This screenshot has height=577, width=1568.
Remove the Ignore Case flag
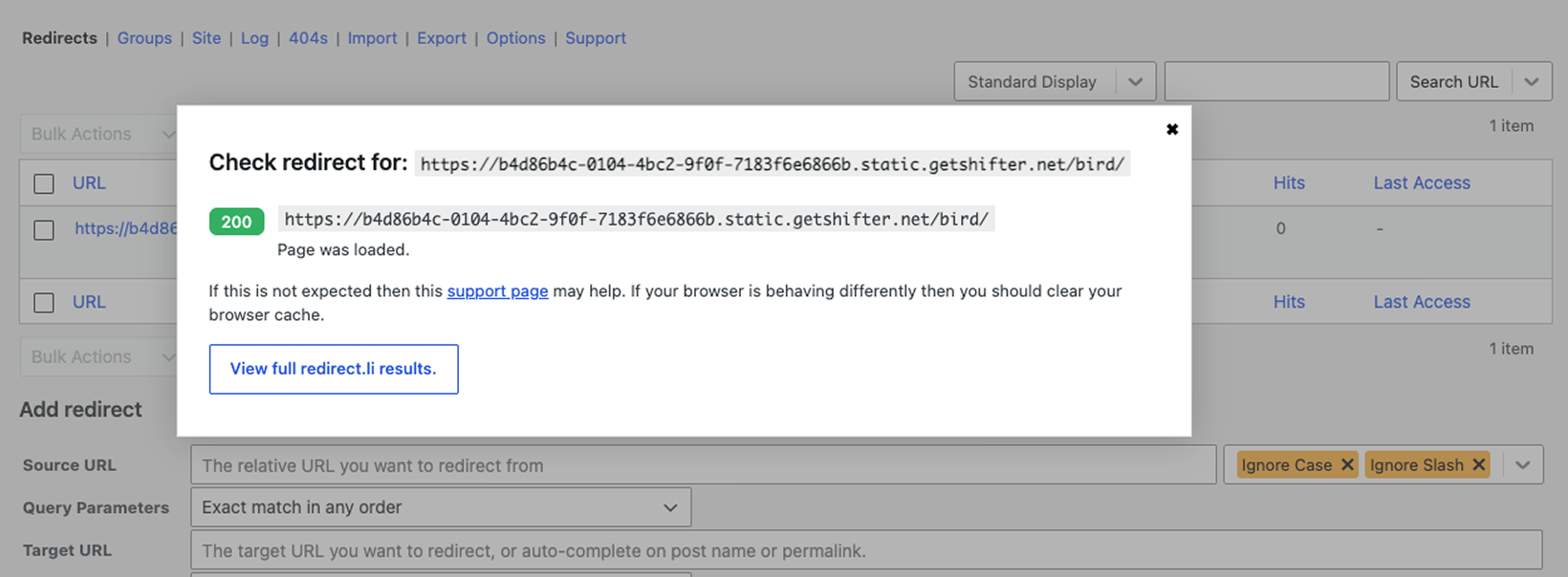(1347, 465)
